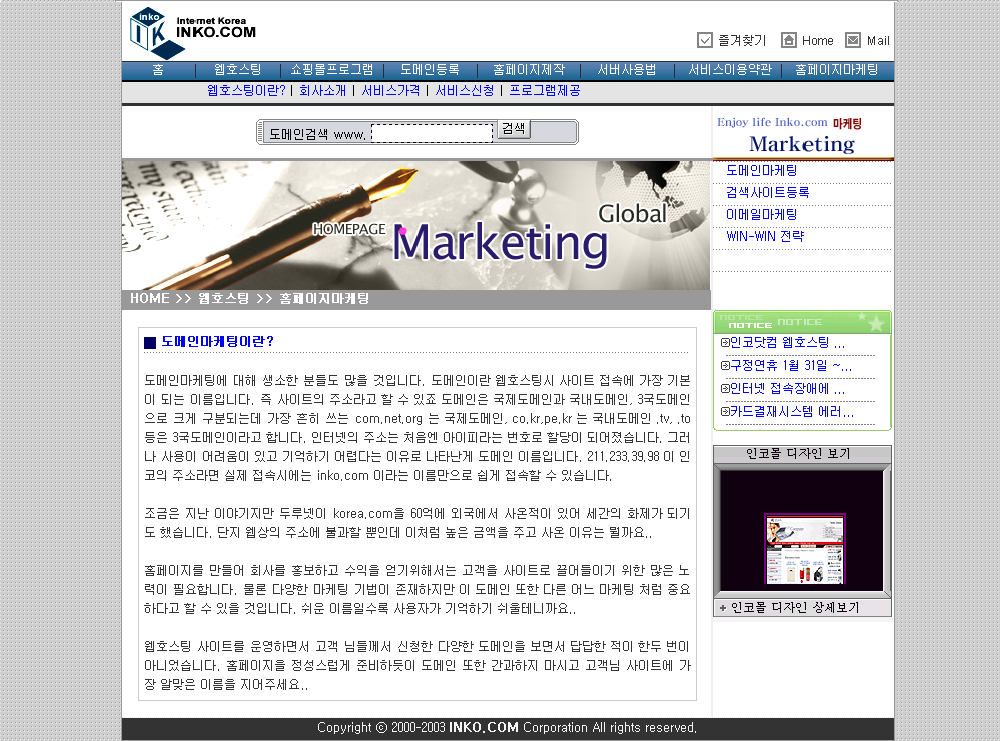View the 인코몰 design preview thumbnail
Viewport: 1000px width, 741px height.
pyautogui.click(x=801, y=546)
